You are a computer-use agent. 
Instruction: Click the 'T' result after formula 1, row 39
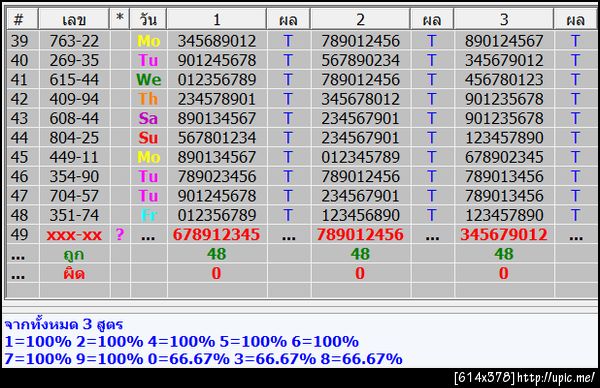pos(288,41)
